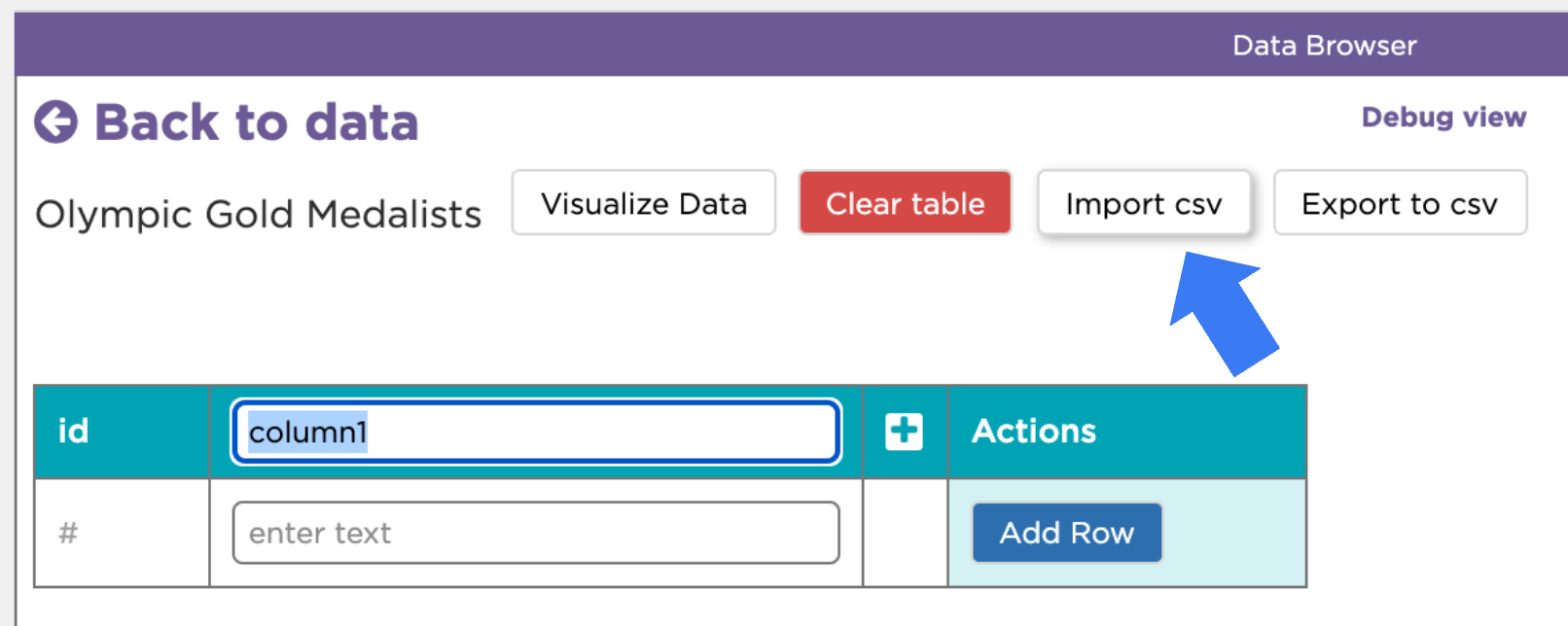This screenshot has height=626, width=1568.
Task: Click the Add Row button
Action: 1067,533
